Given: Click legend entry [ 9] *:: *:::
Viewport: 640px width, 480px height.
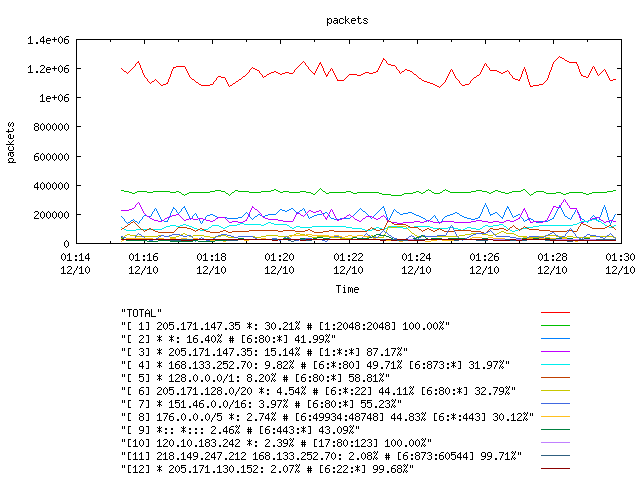Looking at the screenshot, I should pyautogui.click(x=241, y=430).
